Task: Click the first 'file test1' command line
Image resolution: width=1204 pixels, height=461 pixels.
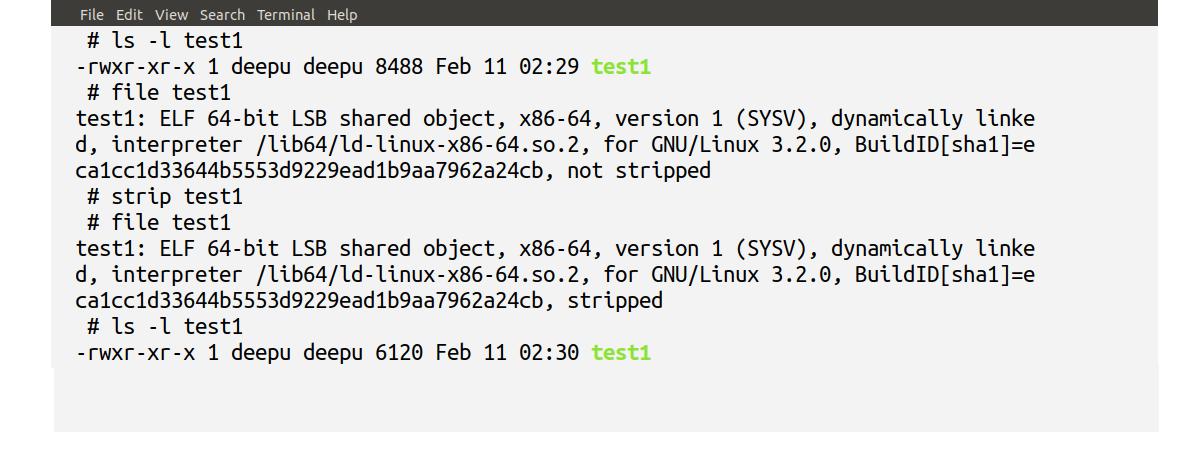Action: pyautogui.click(x=164, y=93)
